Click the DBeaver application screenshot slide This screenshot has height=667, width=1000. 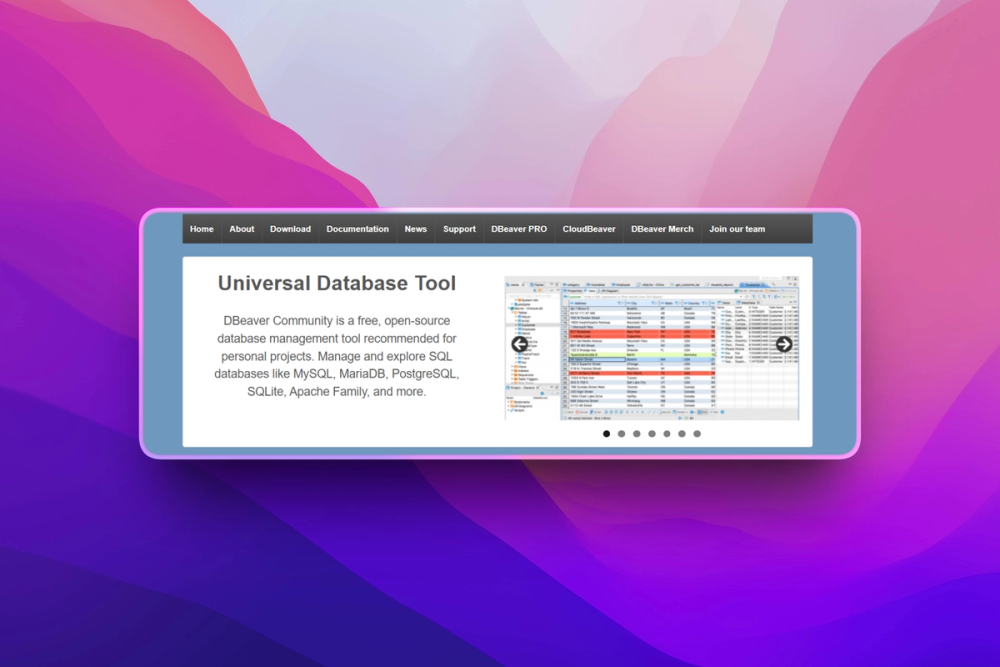(x=652, y=348)
